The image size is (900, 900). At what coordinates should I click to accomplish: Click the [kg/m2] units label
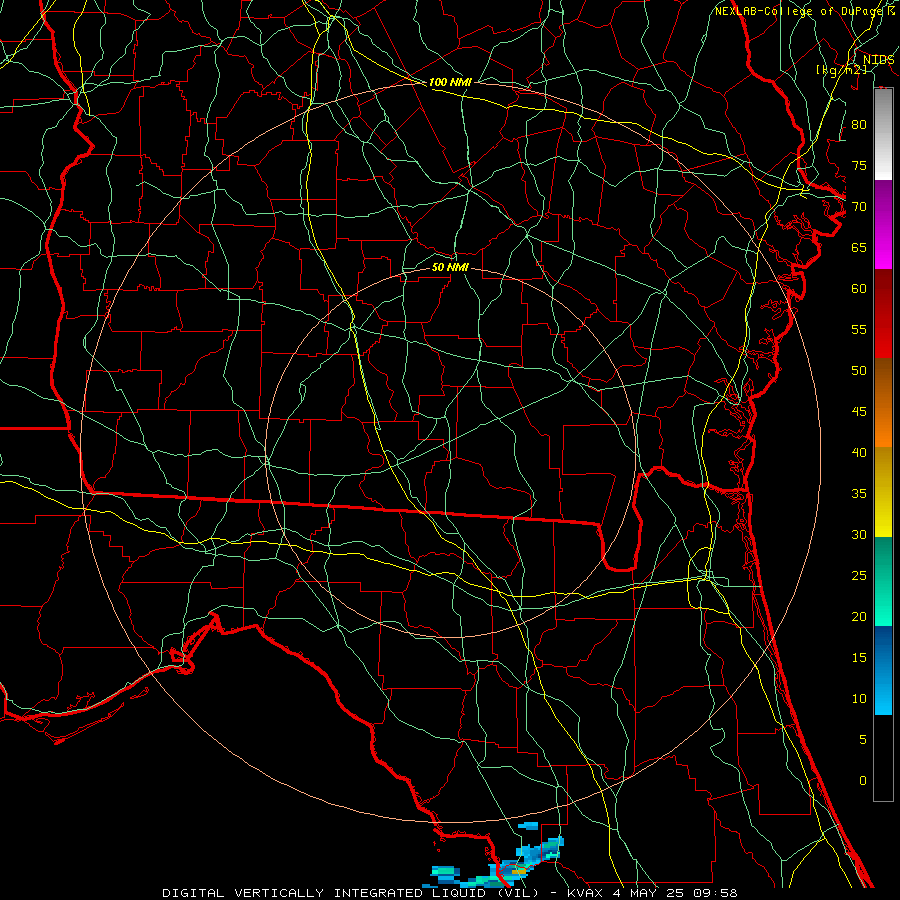point(841,70)
